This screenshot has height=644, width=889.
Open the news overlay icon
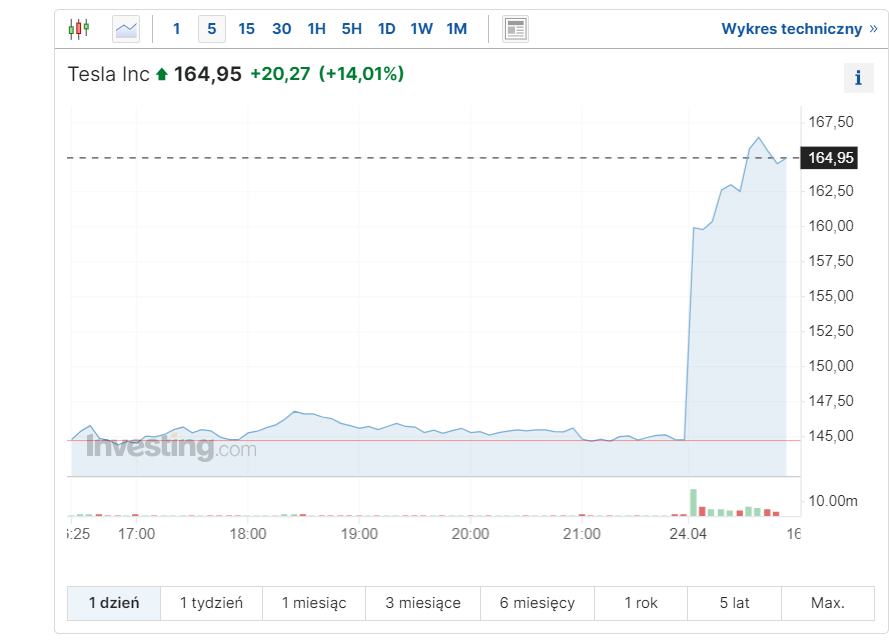pos(515,29)
